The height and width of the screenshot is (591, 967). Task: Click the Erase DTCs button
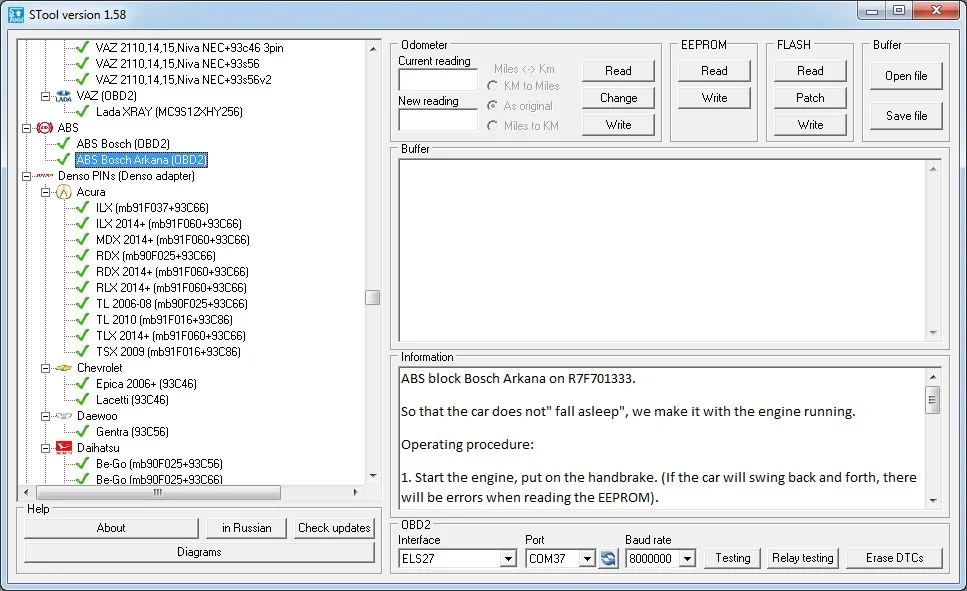click(894, 558)
